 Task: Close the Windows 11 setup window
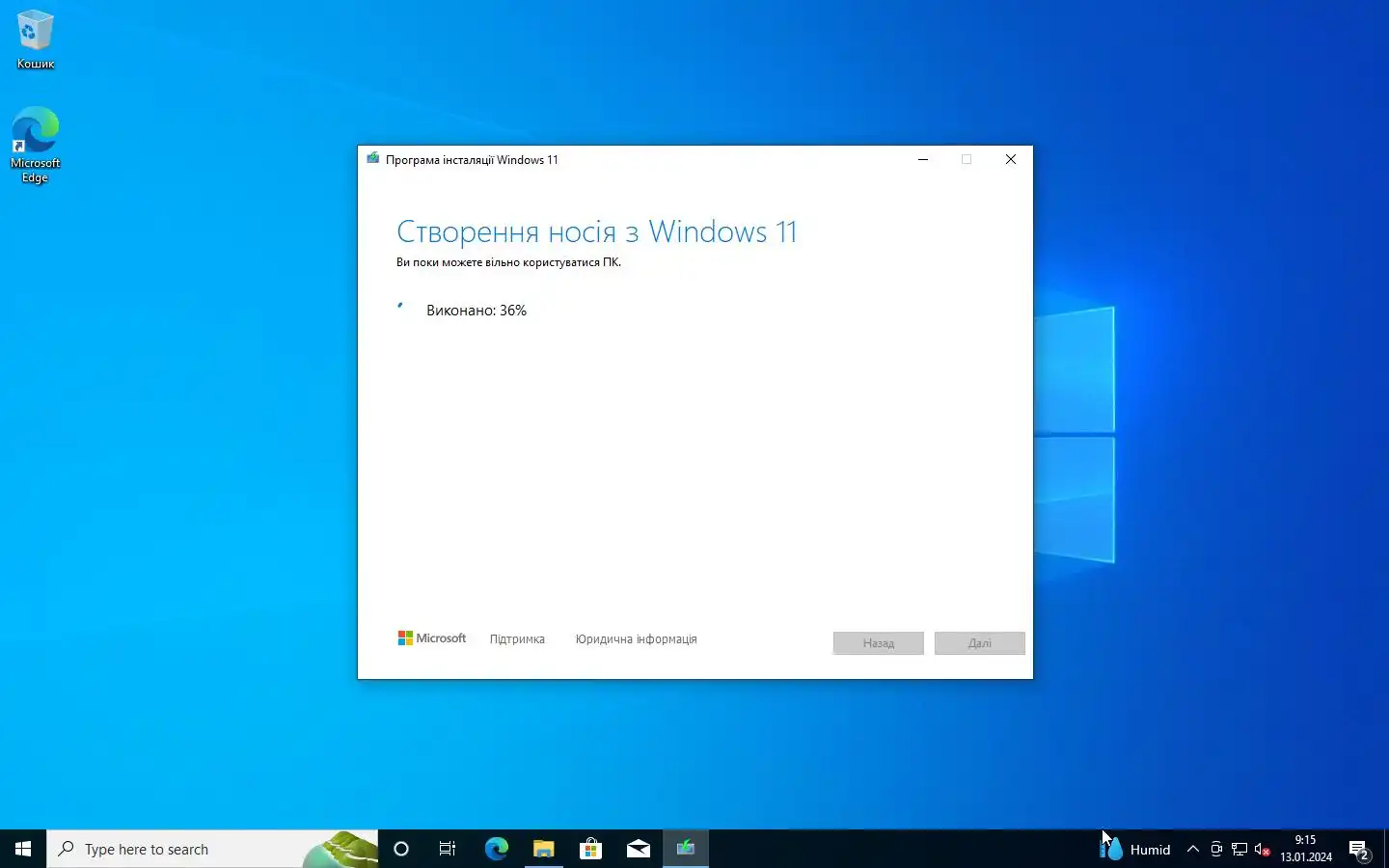tap(1011, 159)
